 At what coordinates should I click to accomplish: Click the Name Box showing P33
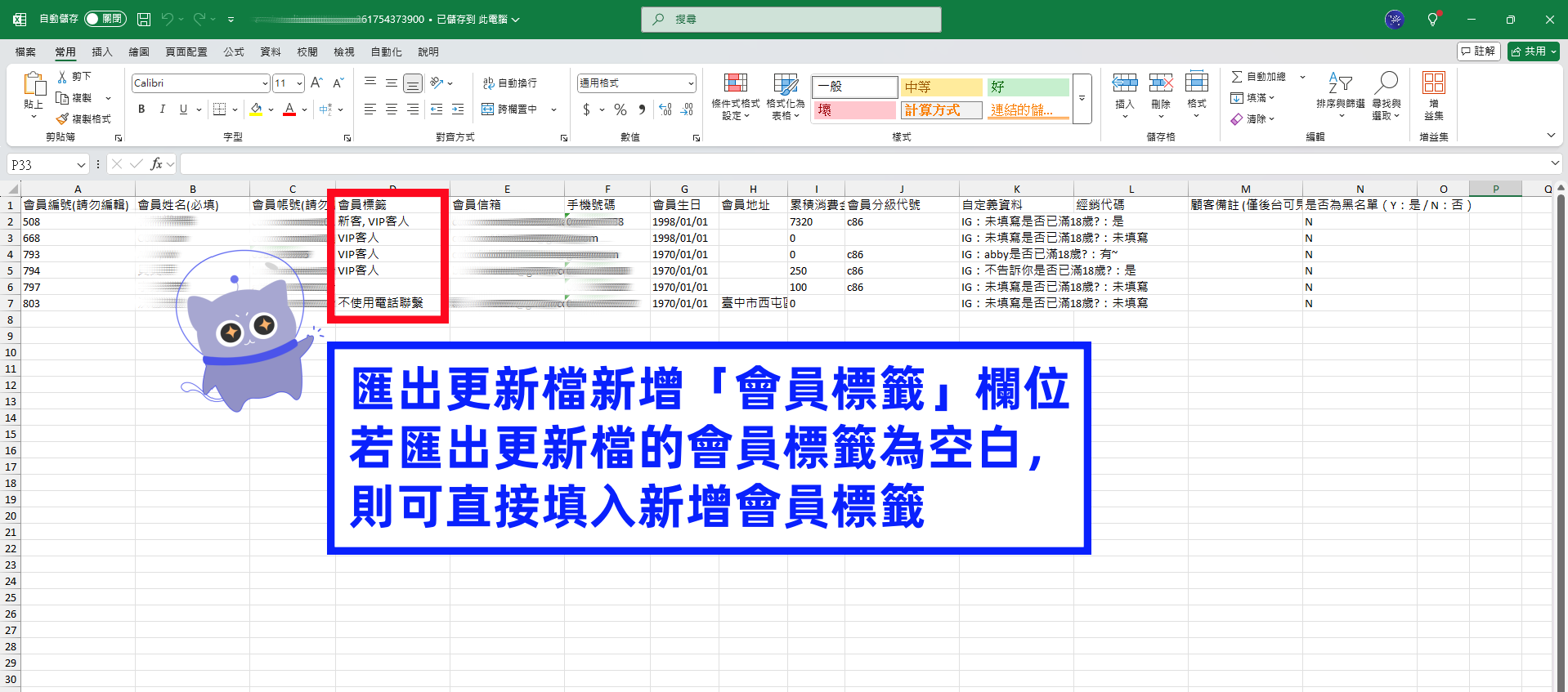point(47,164)
